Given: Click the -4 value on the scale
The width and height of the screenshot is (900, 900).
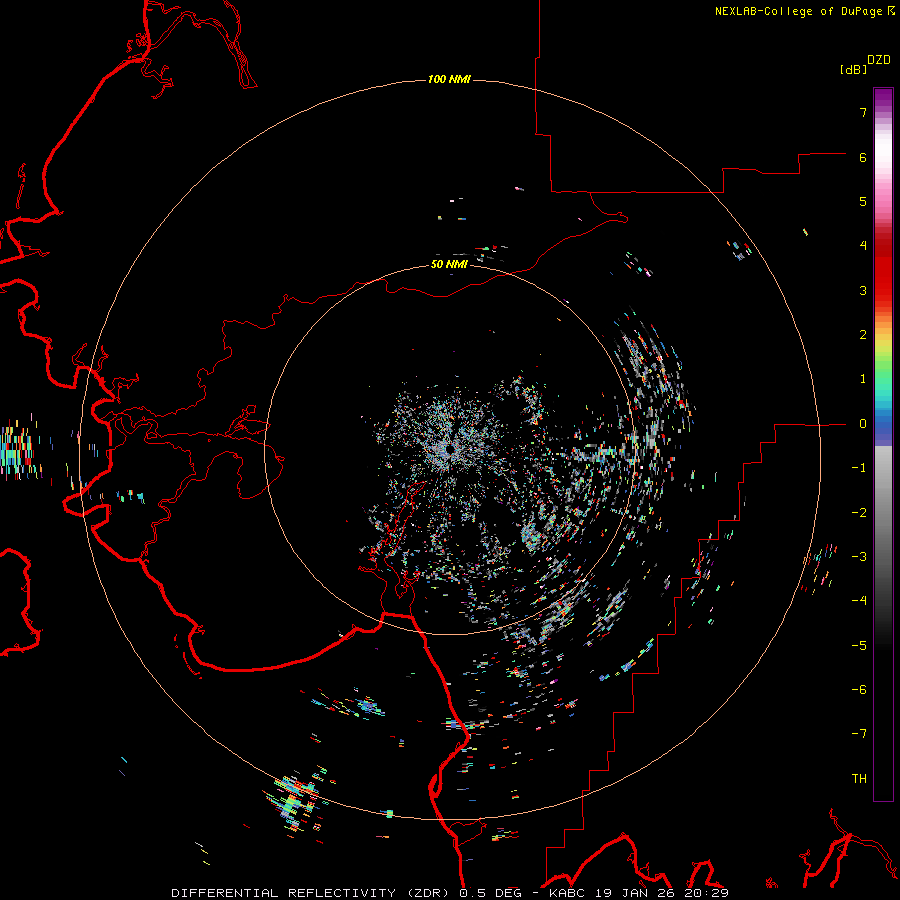Looking at the screenshot, I should [x=859, y=601].
